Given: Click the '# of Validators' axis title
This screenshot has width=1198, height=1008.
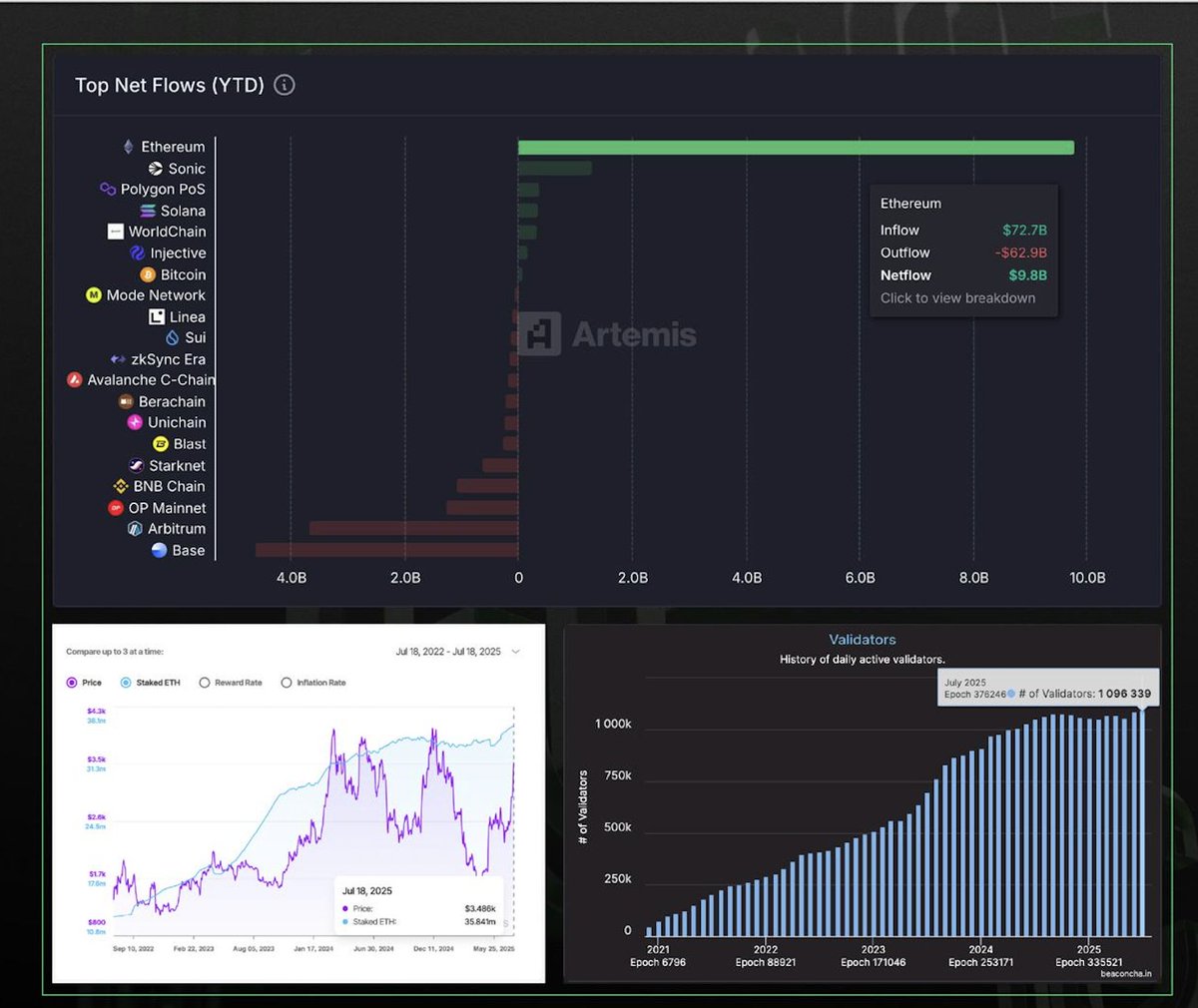Looking at the screenshot, I should (x=583, y=808).
